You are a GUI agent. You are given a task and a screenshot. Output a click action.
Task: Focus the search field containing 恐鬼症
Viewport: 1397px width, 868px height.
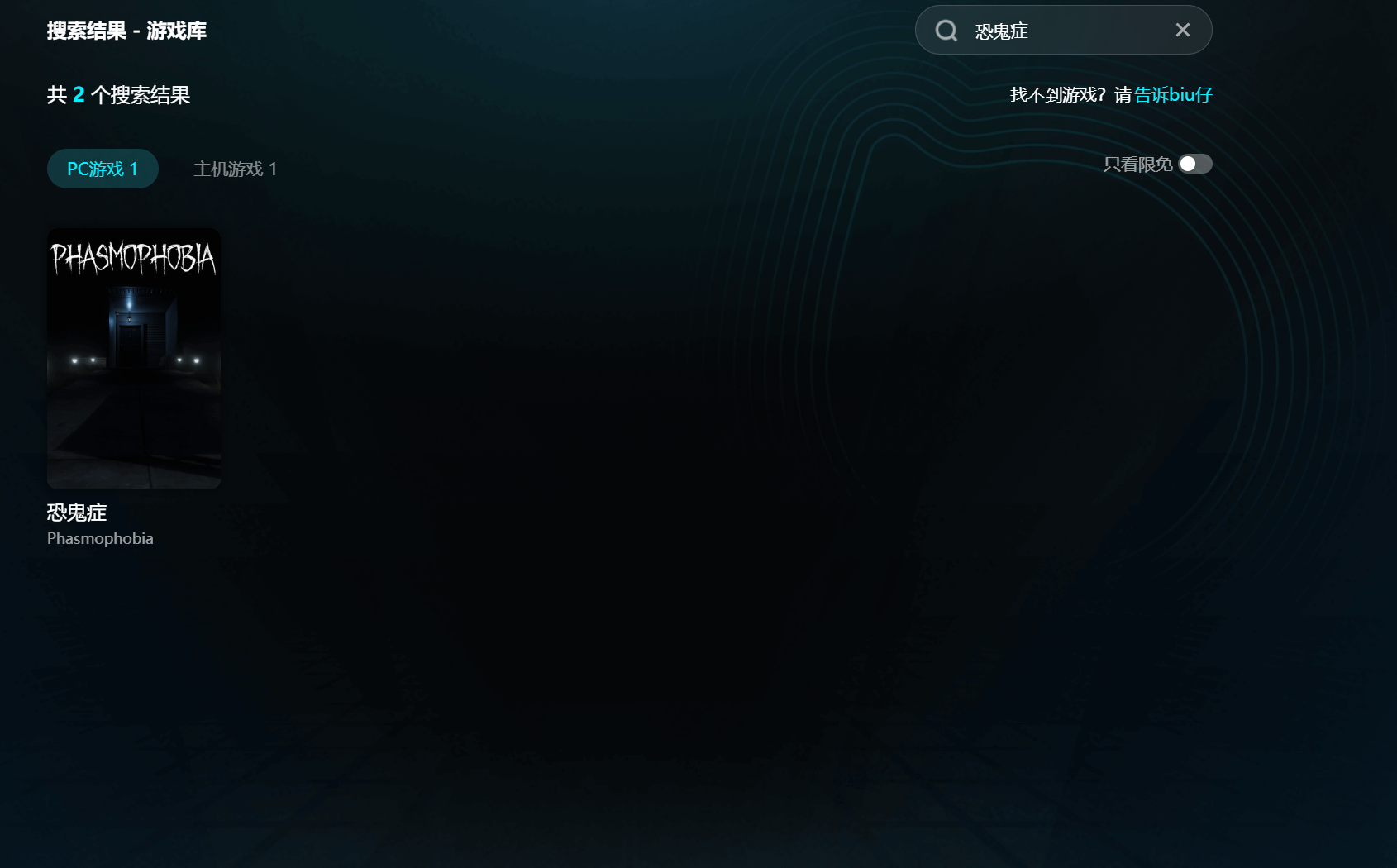click(x=1063, y=31)
